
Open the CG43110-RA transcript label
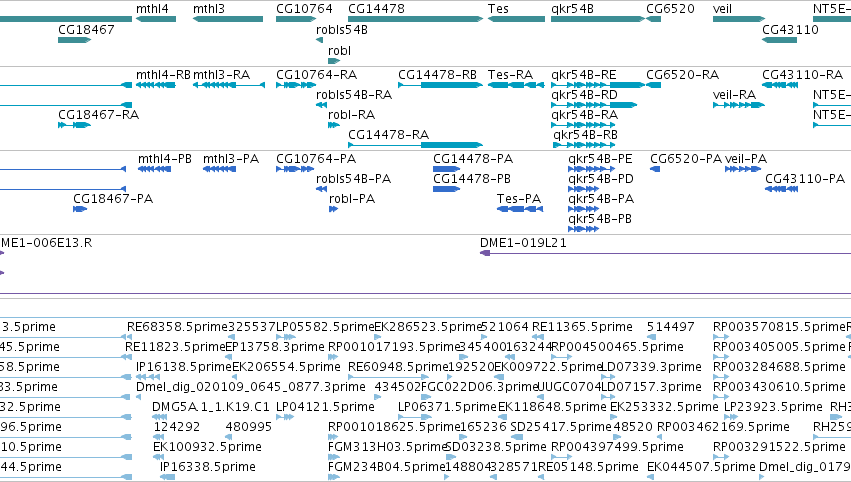tap(803, 75)
